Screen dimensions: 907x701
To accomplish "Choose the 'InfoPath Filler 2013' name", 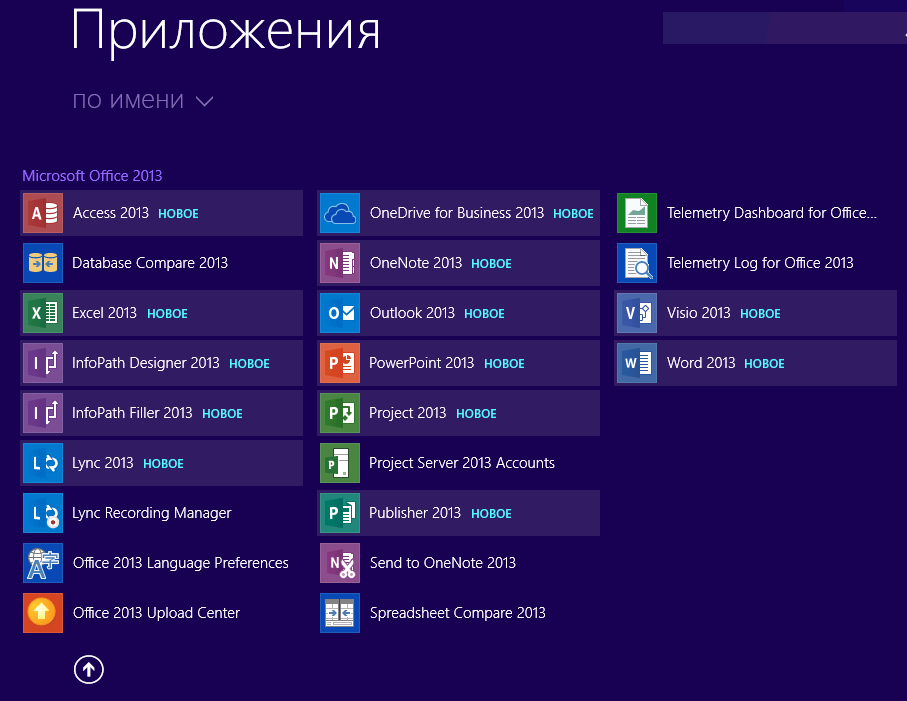I will [132, 413].
